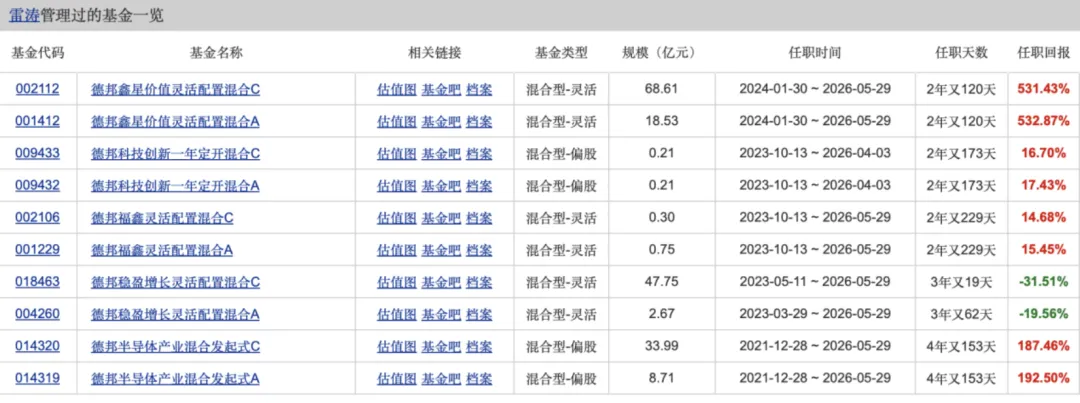Open 德邦科技创新一年定开混合A fund page

[175, 185]
